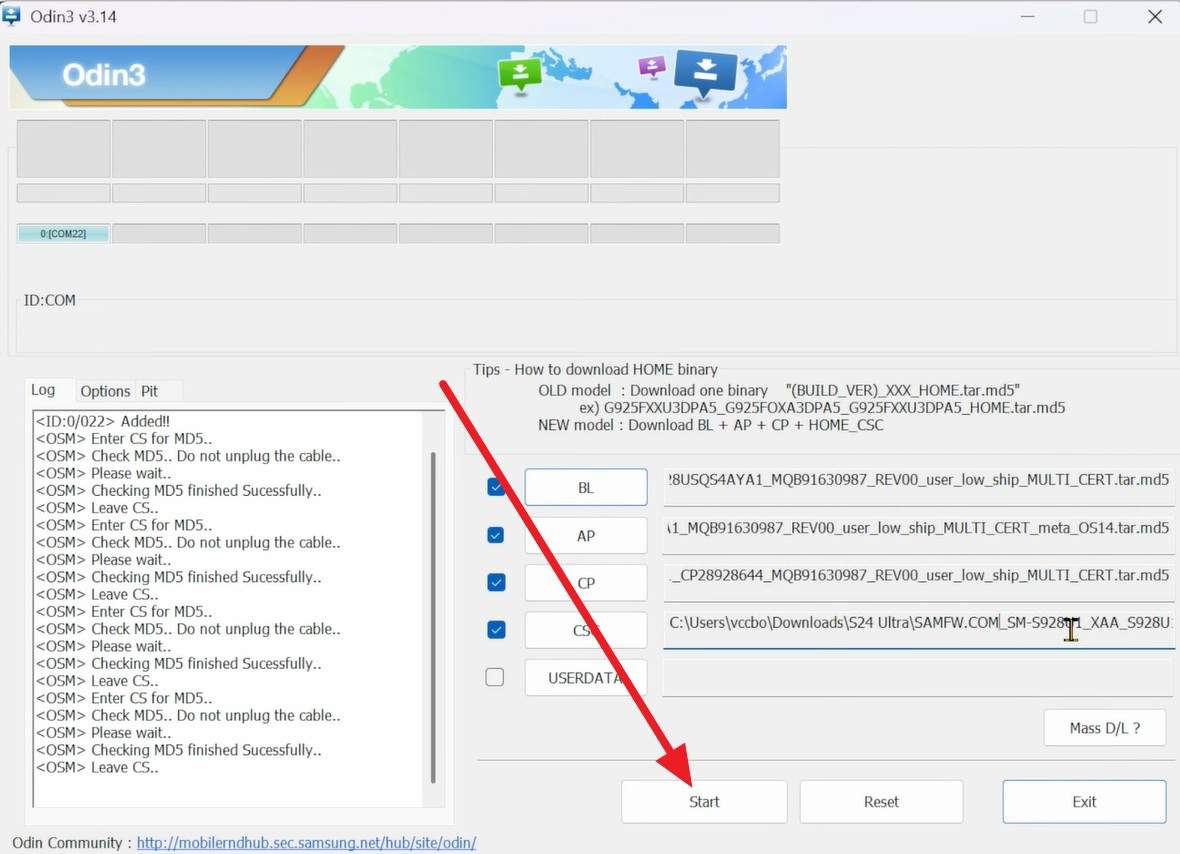Screen dimensions: 1180x854
Task: Click the BL file button
Action: pyautogui.click(x=585, y=488)
